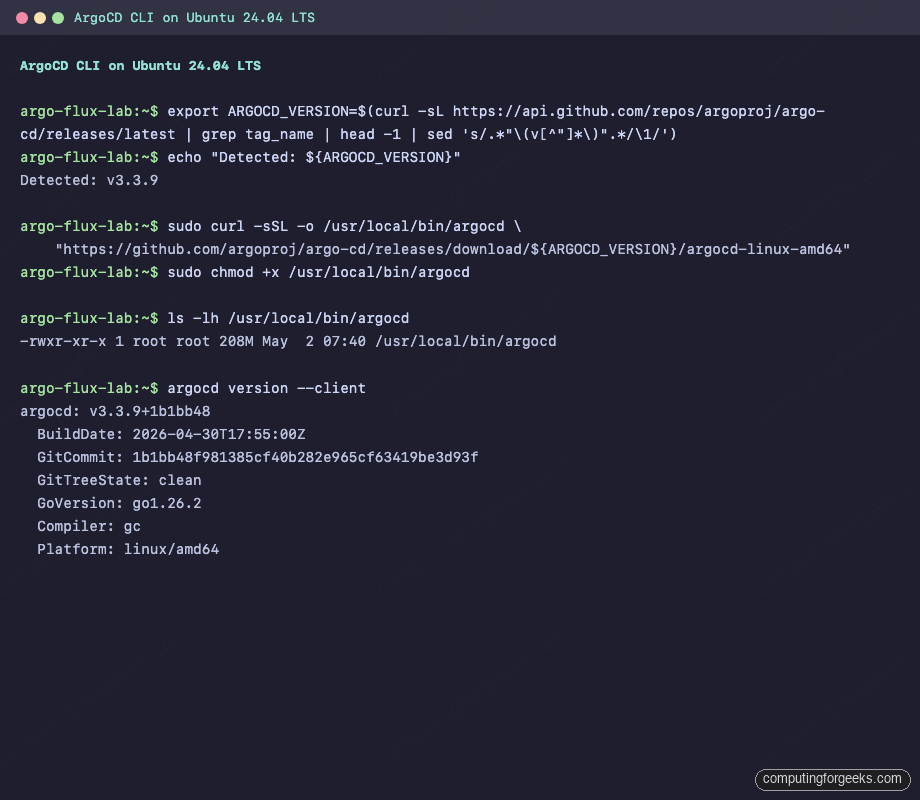Click the 'GitTreeState: clean' line
Image resolution: width=920 pixels, height=800 pixels.
click(x=119, y=480)
